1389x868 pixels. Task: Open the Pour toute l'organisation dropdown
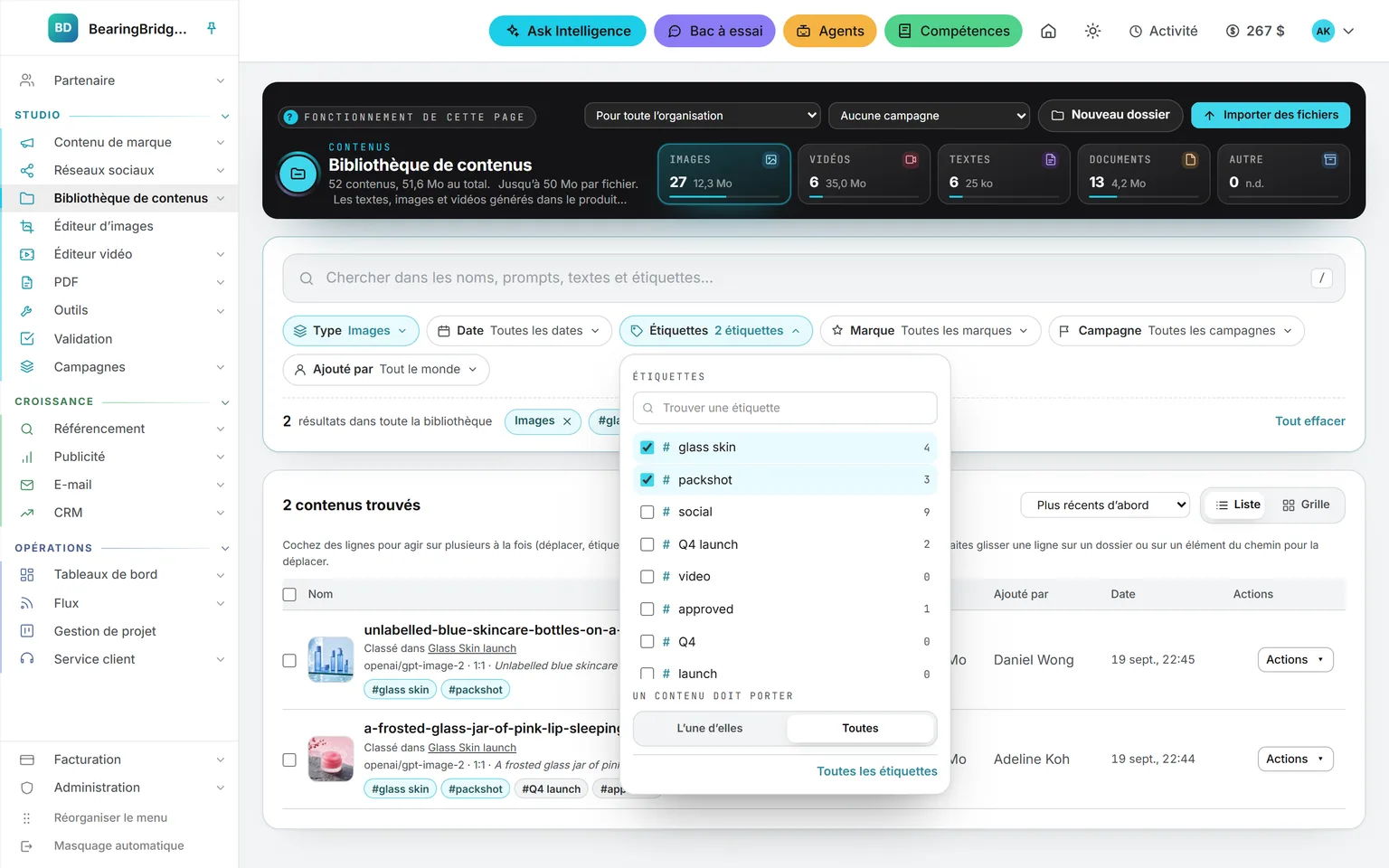pyautogui.click(x=703, y=116)
